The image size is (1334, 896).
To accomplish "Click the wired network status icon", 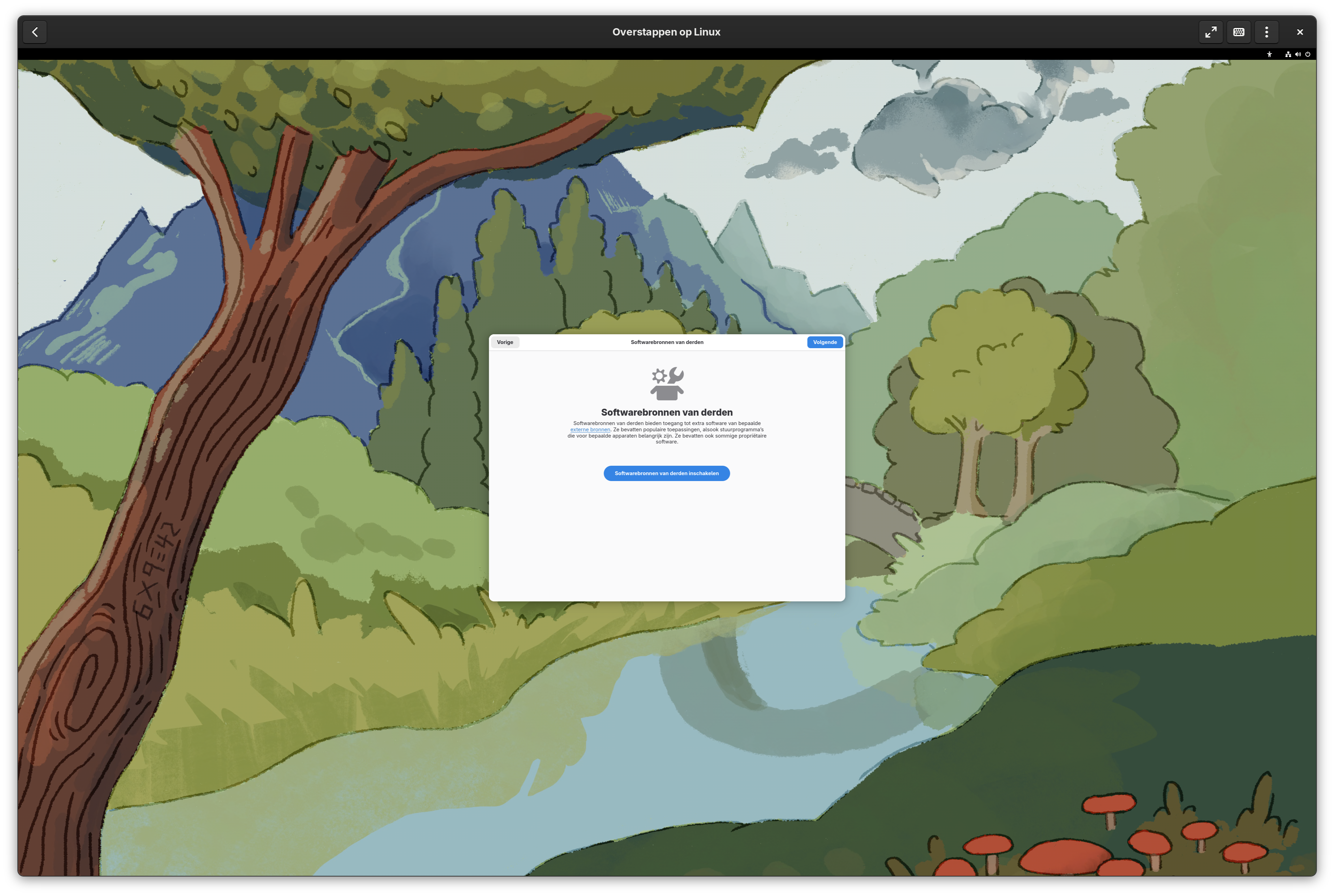I will coord(1288,54).
